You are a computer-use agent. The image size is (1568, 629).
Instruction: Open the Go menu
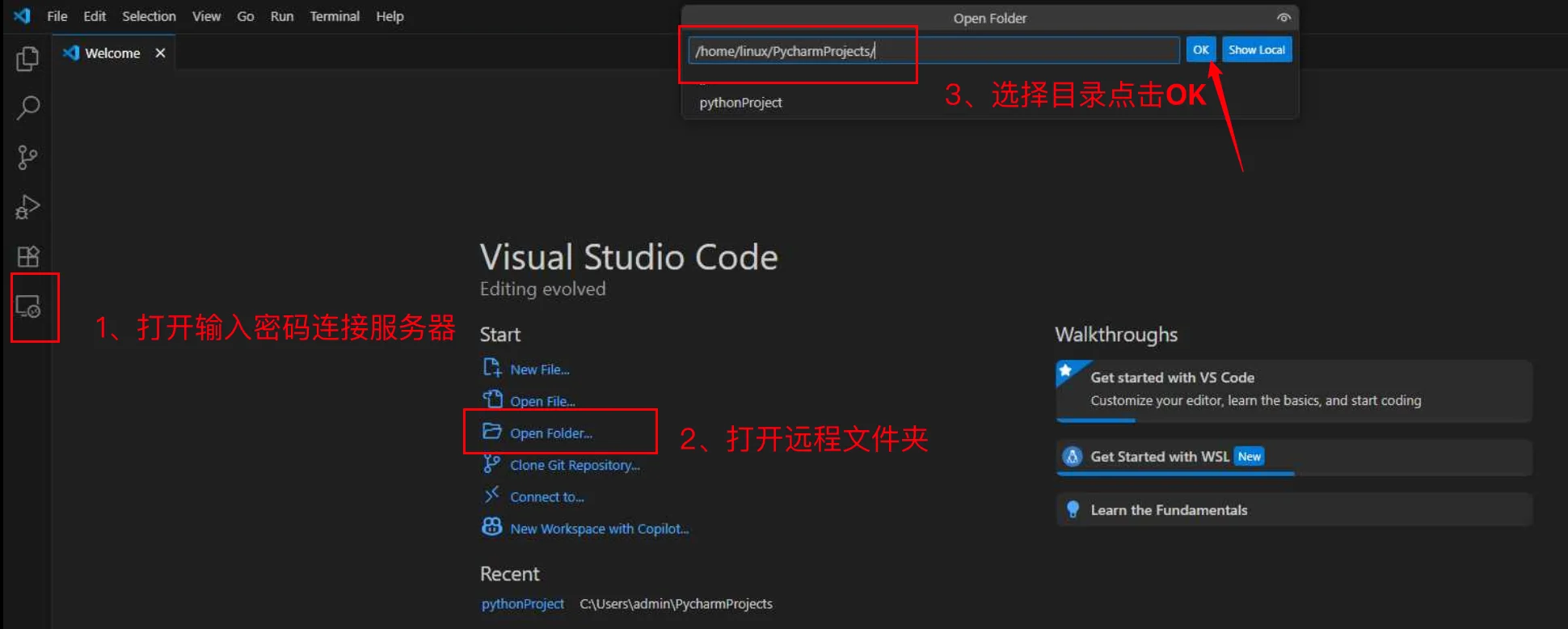tap(246, 16)
